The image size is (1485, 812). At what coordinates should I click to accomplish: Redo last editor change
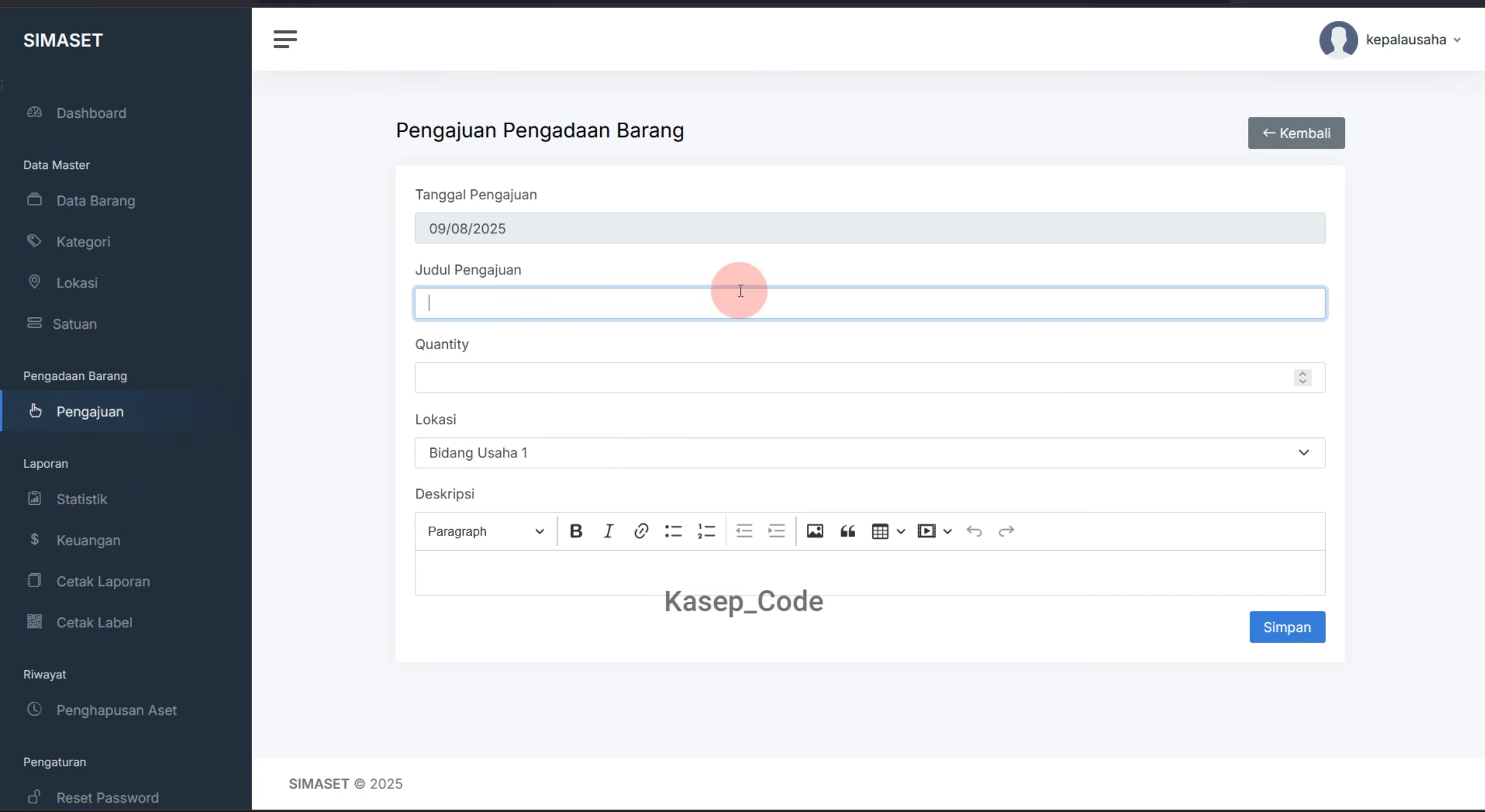1006,531
